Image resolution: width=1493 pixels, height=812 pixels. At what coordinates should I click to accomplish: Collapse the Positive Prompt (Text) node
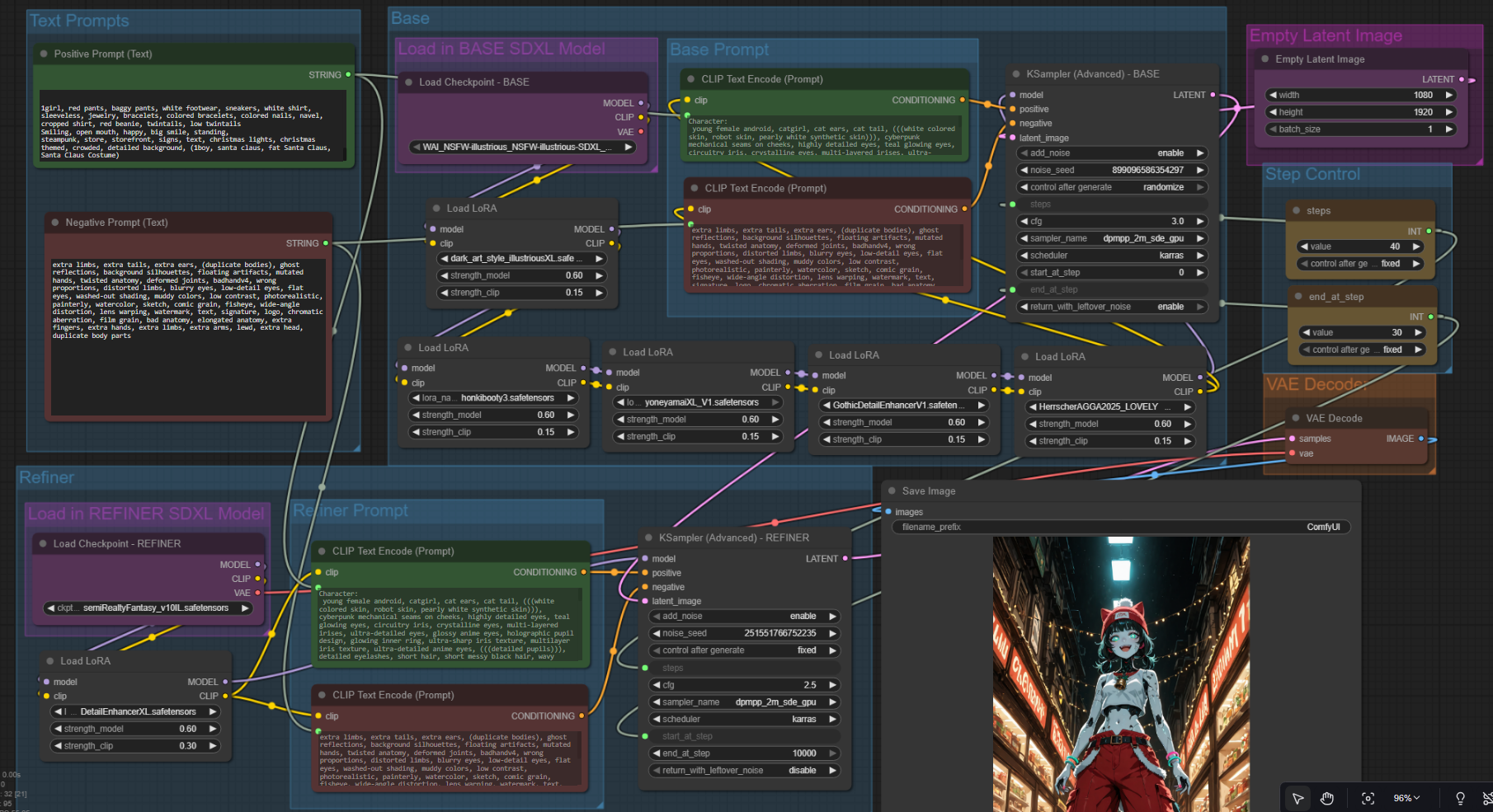pos(44,54)
